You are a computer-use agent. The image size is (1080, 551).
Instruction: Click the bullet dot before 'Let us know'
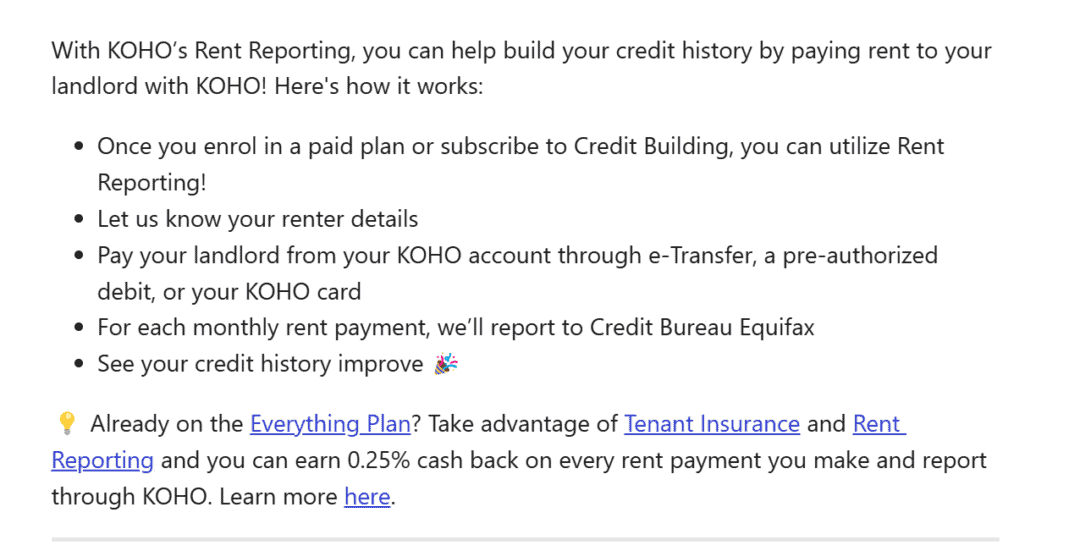point(79,220)
